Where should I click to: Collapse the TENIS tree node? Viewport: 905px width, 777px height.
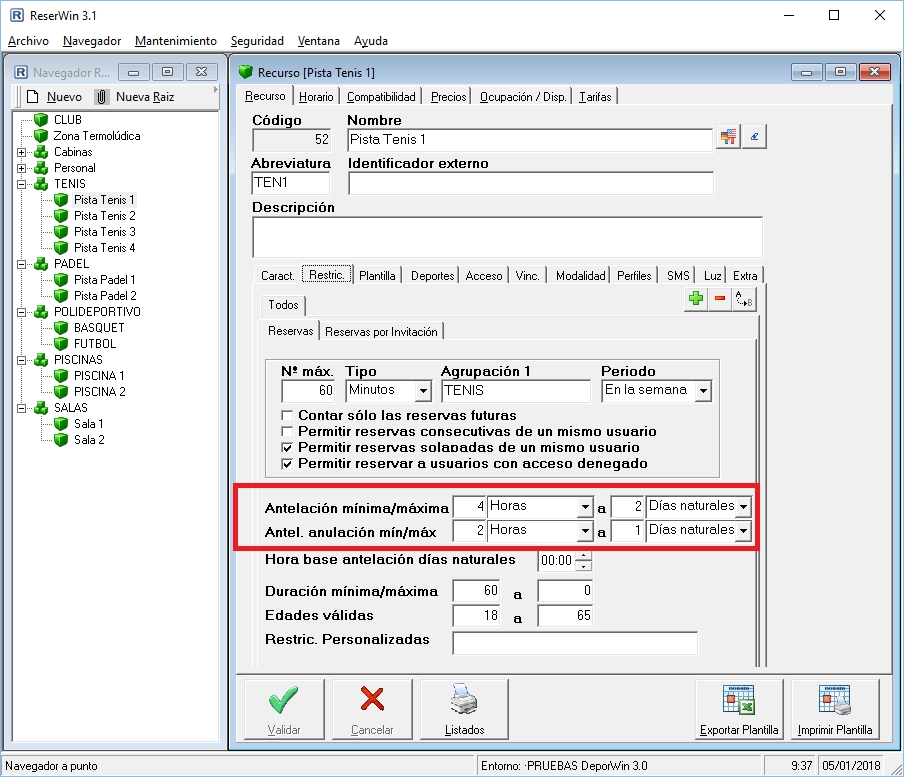click(21, 184)
